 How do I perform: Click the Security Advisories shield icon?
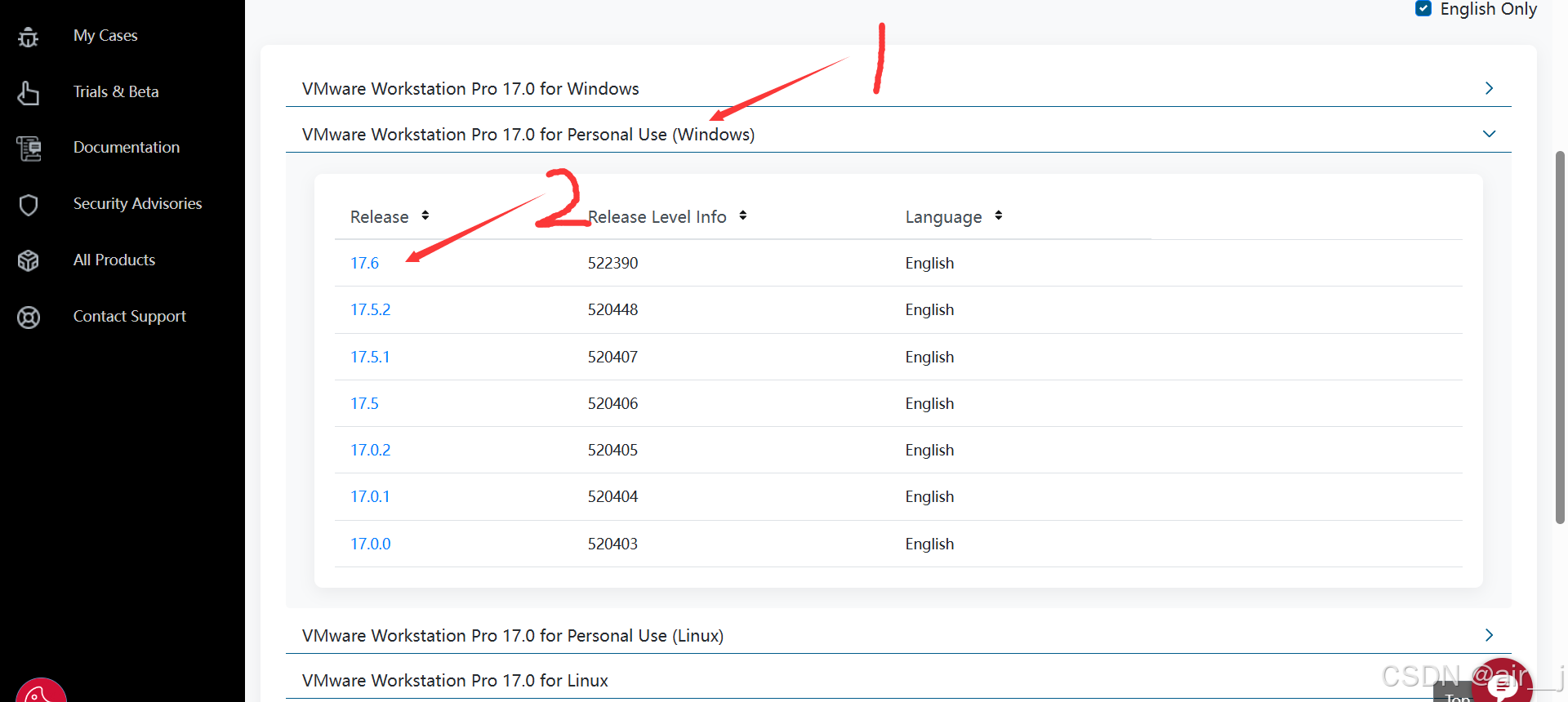pyautogui.click(x=29, y=204)
